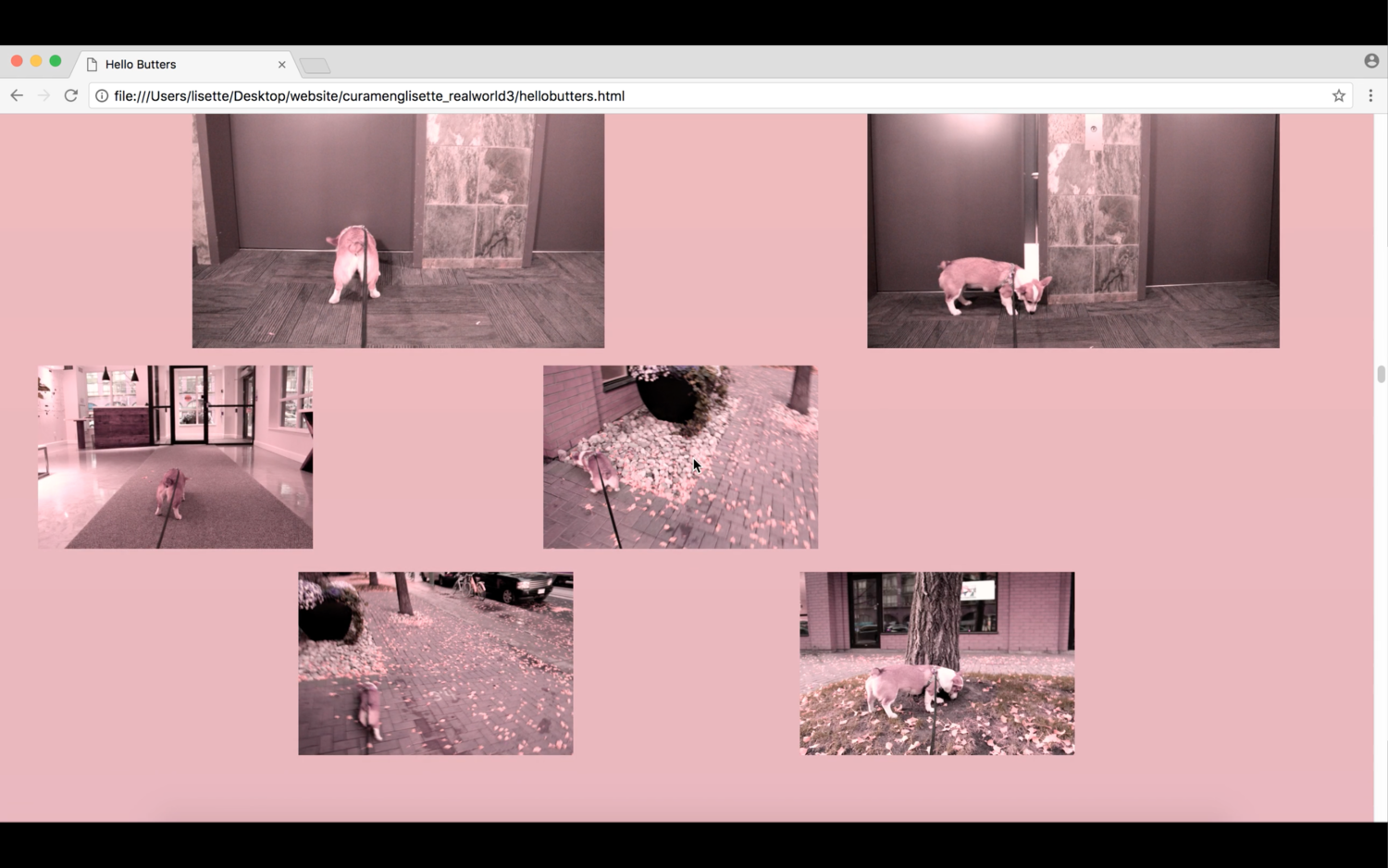Click photo of corgi facing elevator door
Image resolution: width=1388 pixels, height=868 pixels.
click(x=398, y=230)
